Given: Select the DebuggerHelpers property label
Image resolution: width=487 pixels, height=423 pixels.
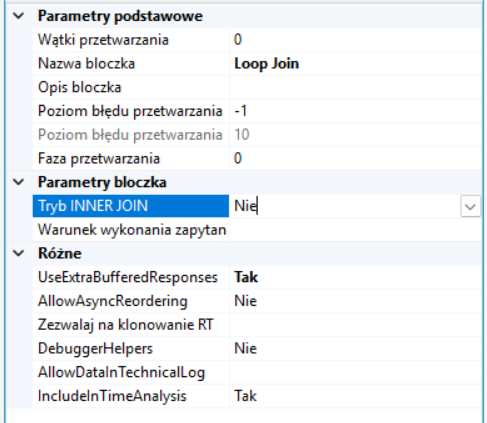Looking at the screenshot, I should pyautogui.click(x=95, y=349).
